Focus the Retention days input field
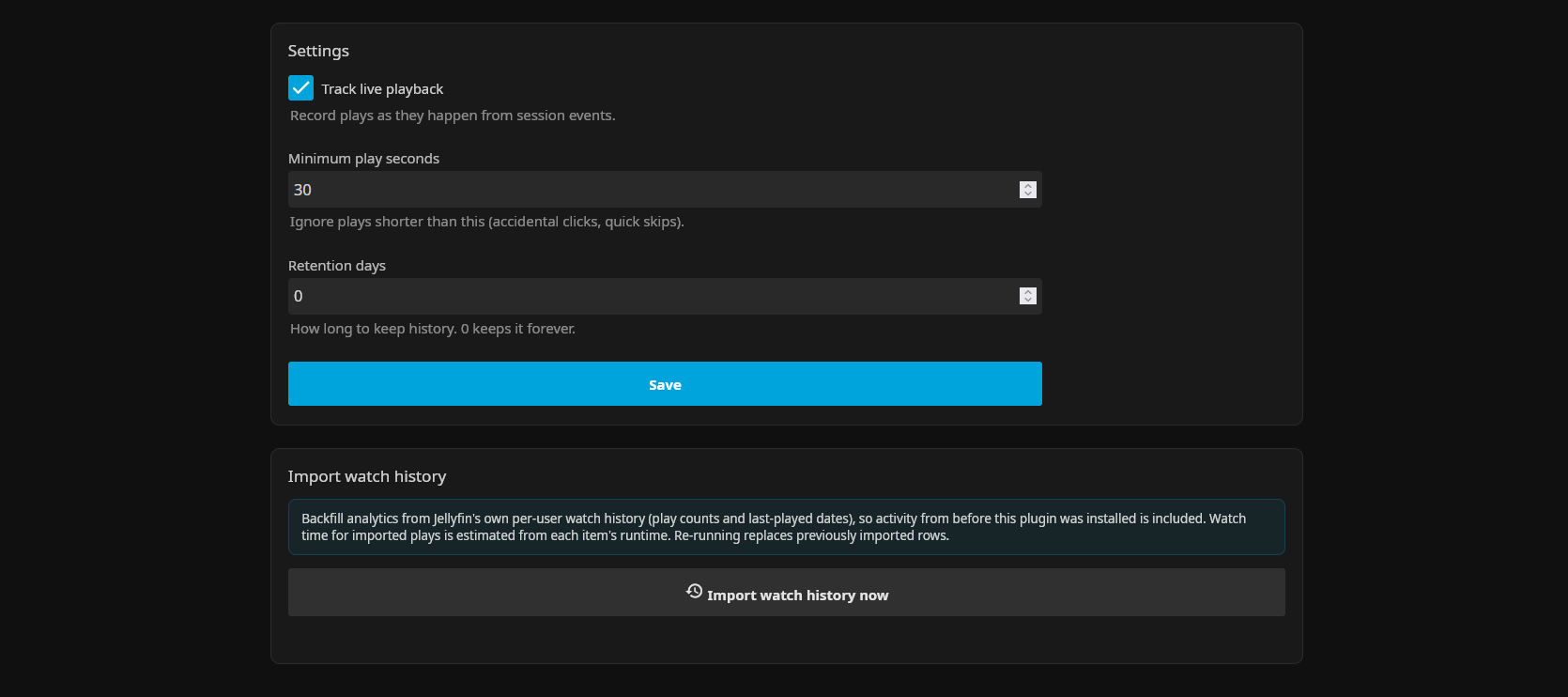Image resolution: width=1568 pixels, height=697 pixels. tap(665, 296)
